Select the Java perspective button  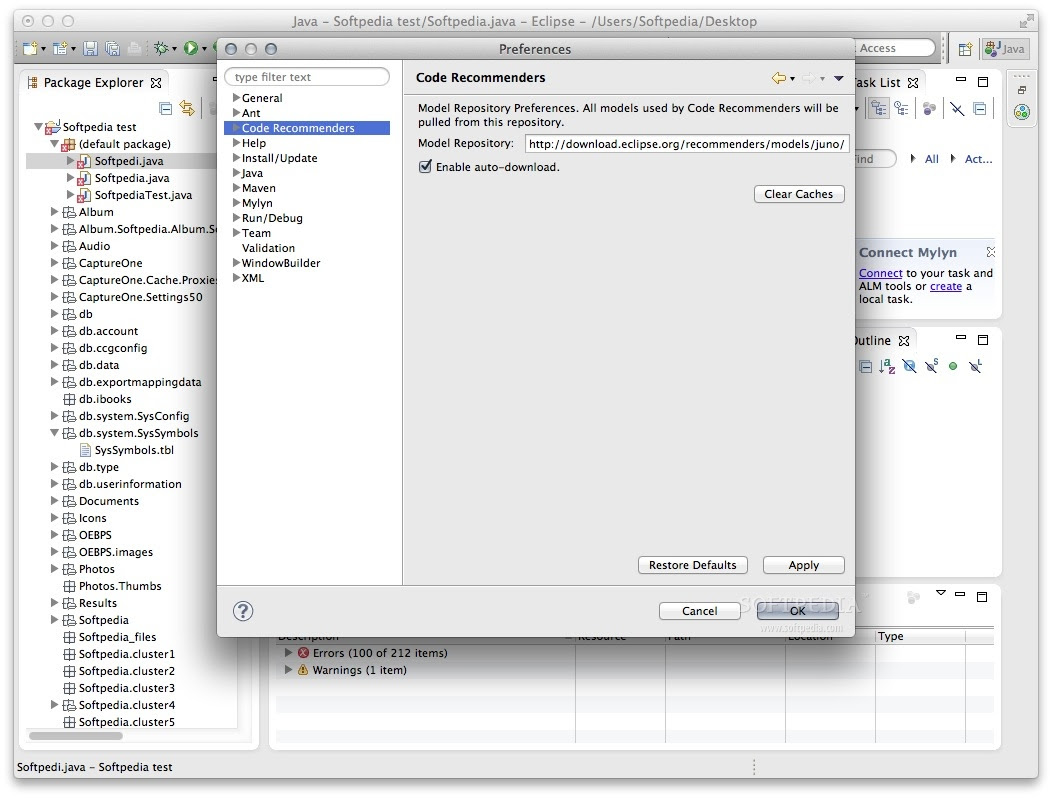coord(1004,49)
